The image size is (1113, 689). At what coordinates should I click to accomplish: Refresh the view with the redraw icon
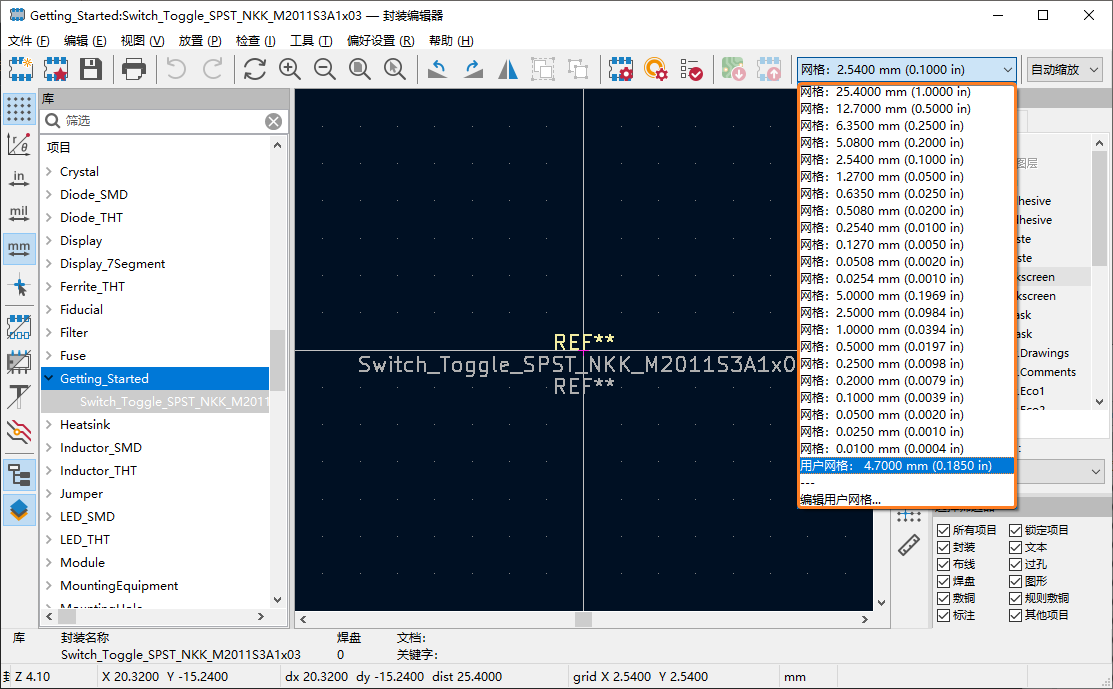tap(254, 70)
